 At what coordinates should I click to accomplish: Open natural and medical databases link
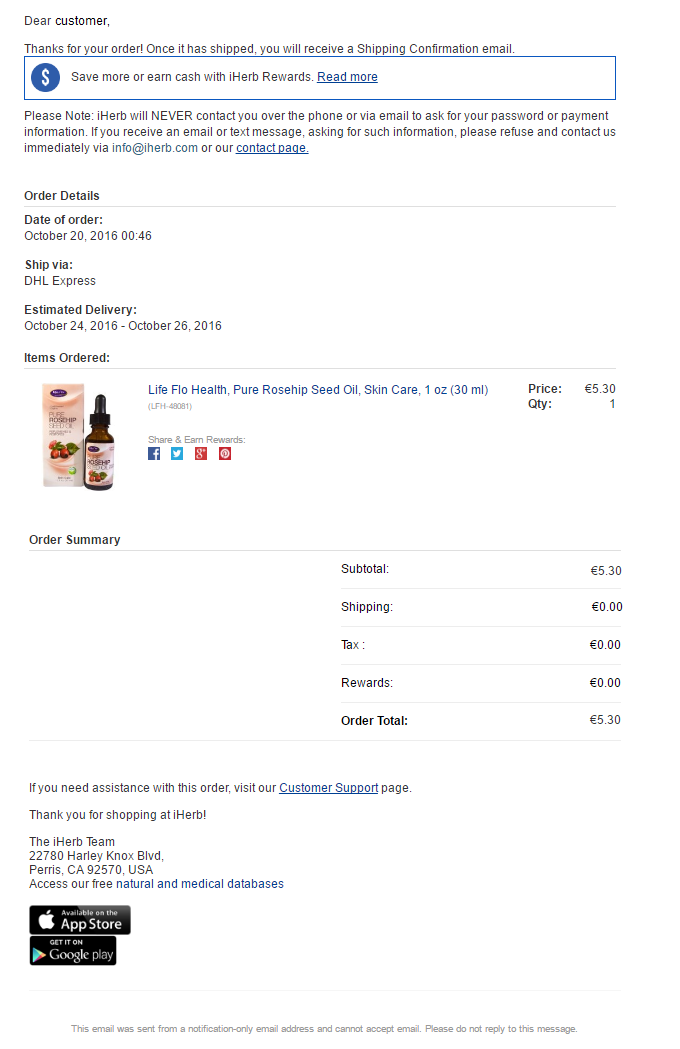click(199, 884)
